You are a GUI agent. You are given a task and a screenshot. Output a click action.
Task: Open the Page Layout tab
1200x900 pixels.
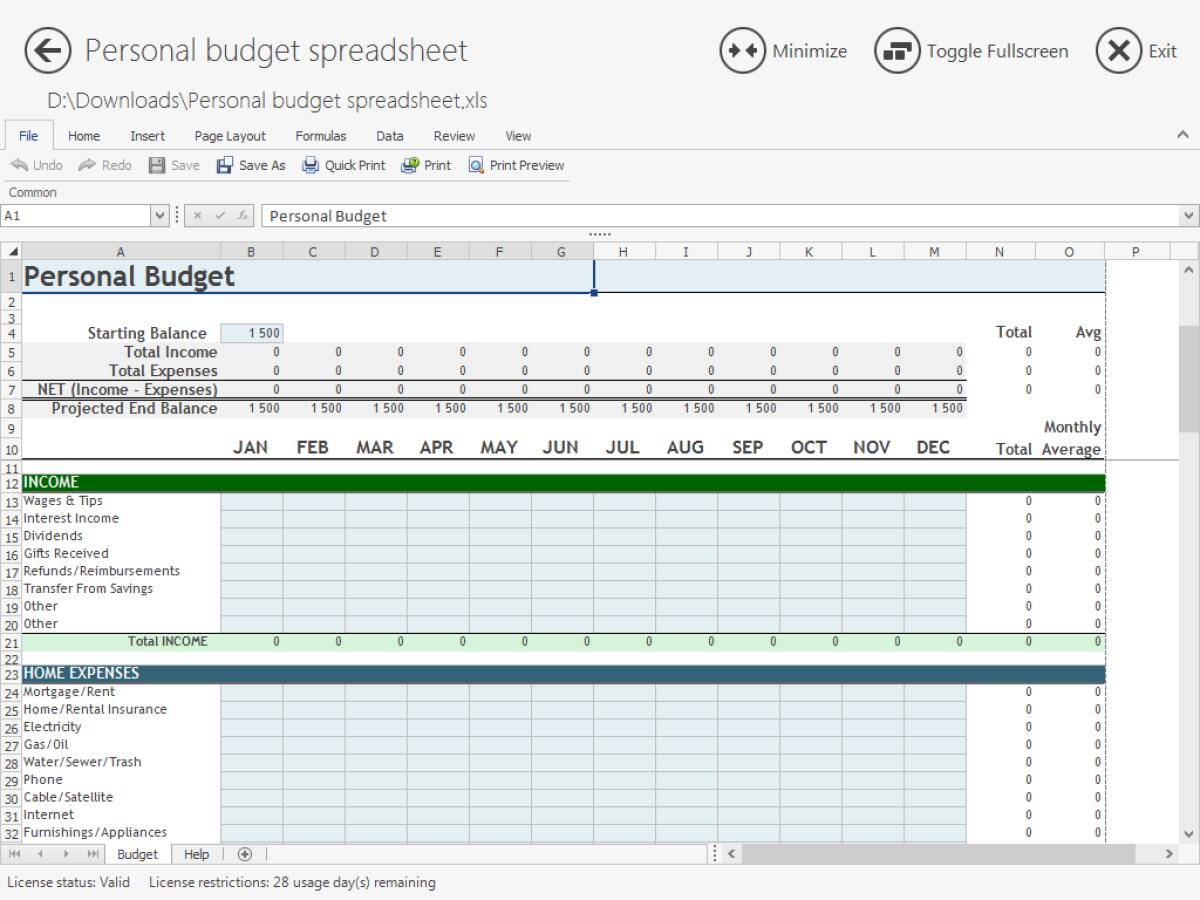pyautogui.click(x=231, y=136)
